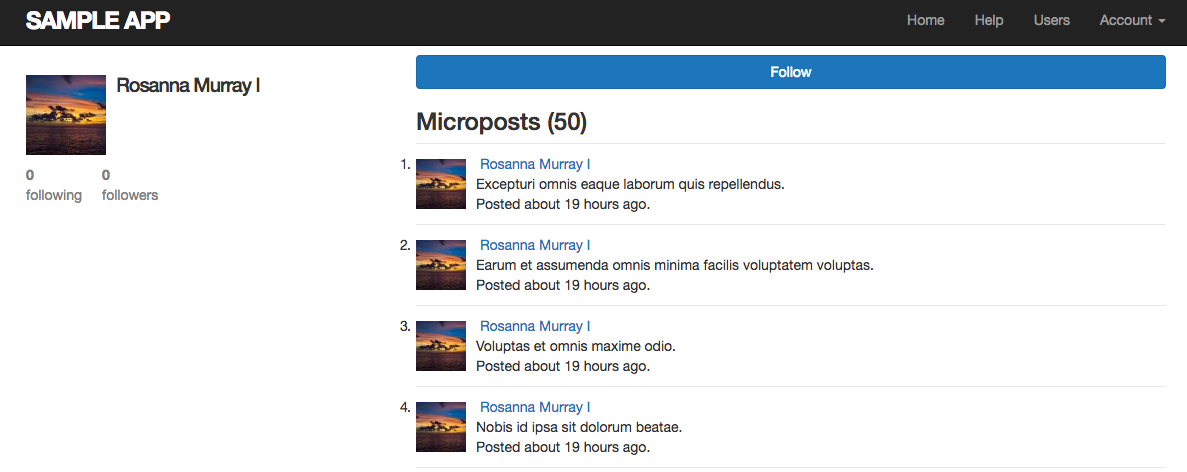
Task: Click the avatar beside the second micropost
Action: click(441, 265)
